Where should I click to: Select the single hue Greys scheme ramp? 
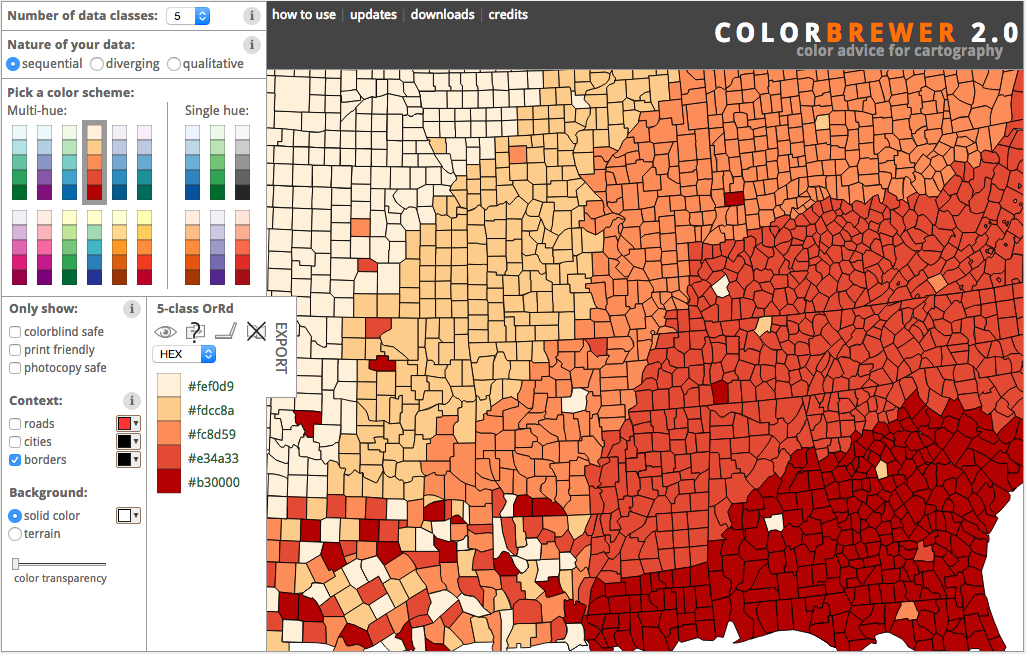[242, 162]
